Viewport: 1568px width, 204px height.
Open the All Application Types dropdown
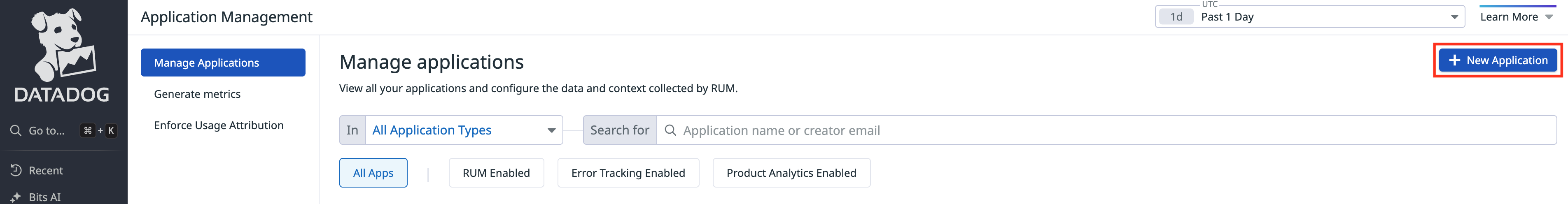point(463,130)
